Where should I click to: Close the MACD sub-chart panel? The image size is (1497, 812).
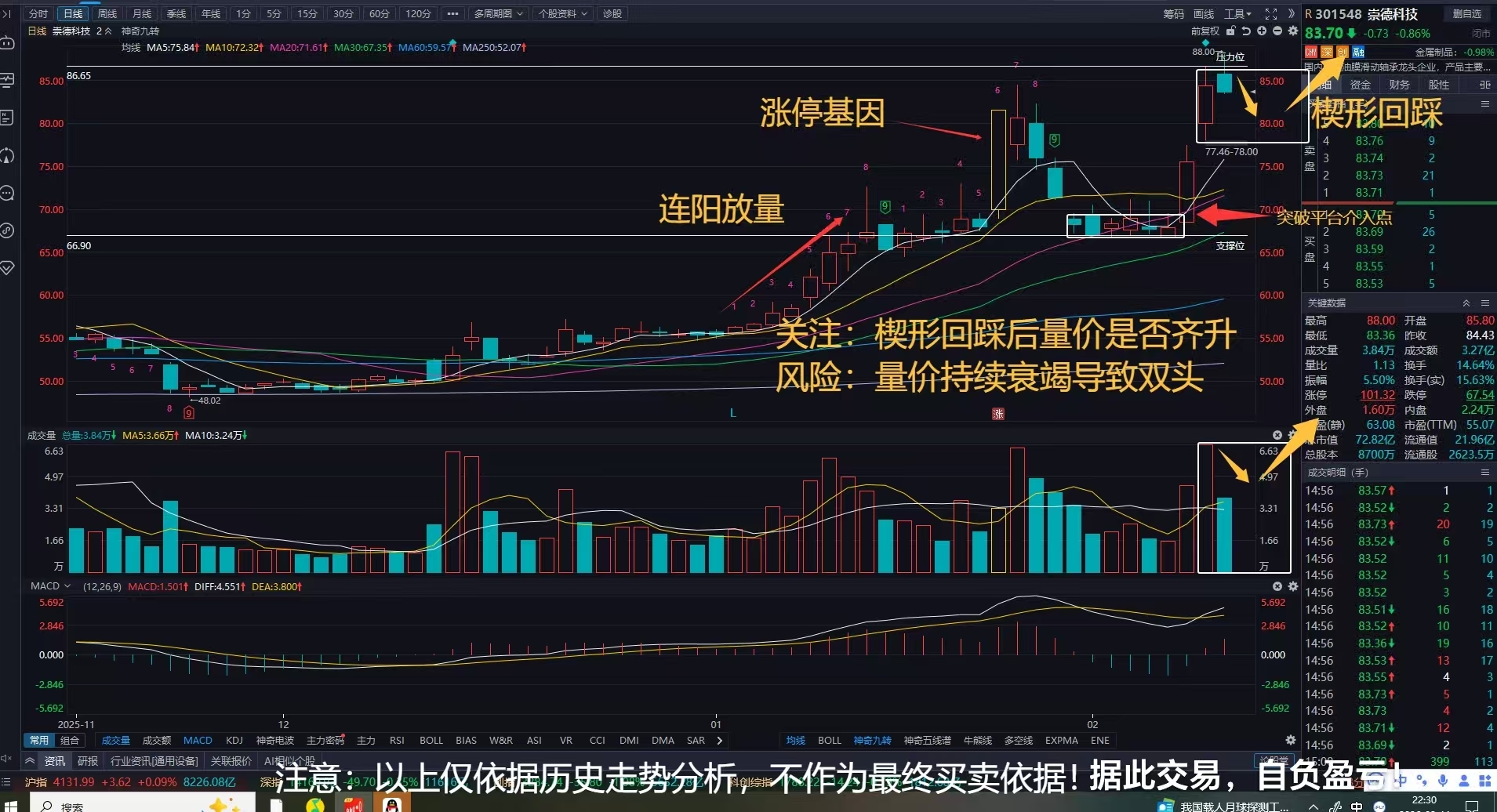click(1277, 586)
